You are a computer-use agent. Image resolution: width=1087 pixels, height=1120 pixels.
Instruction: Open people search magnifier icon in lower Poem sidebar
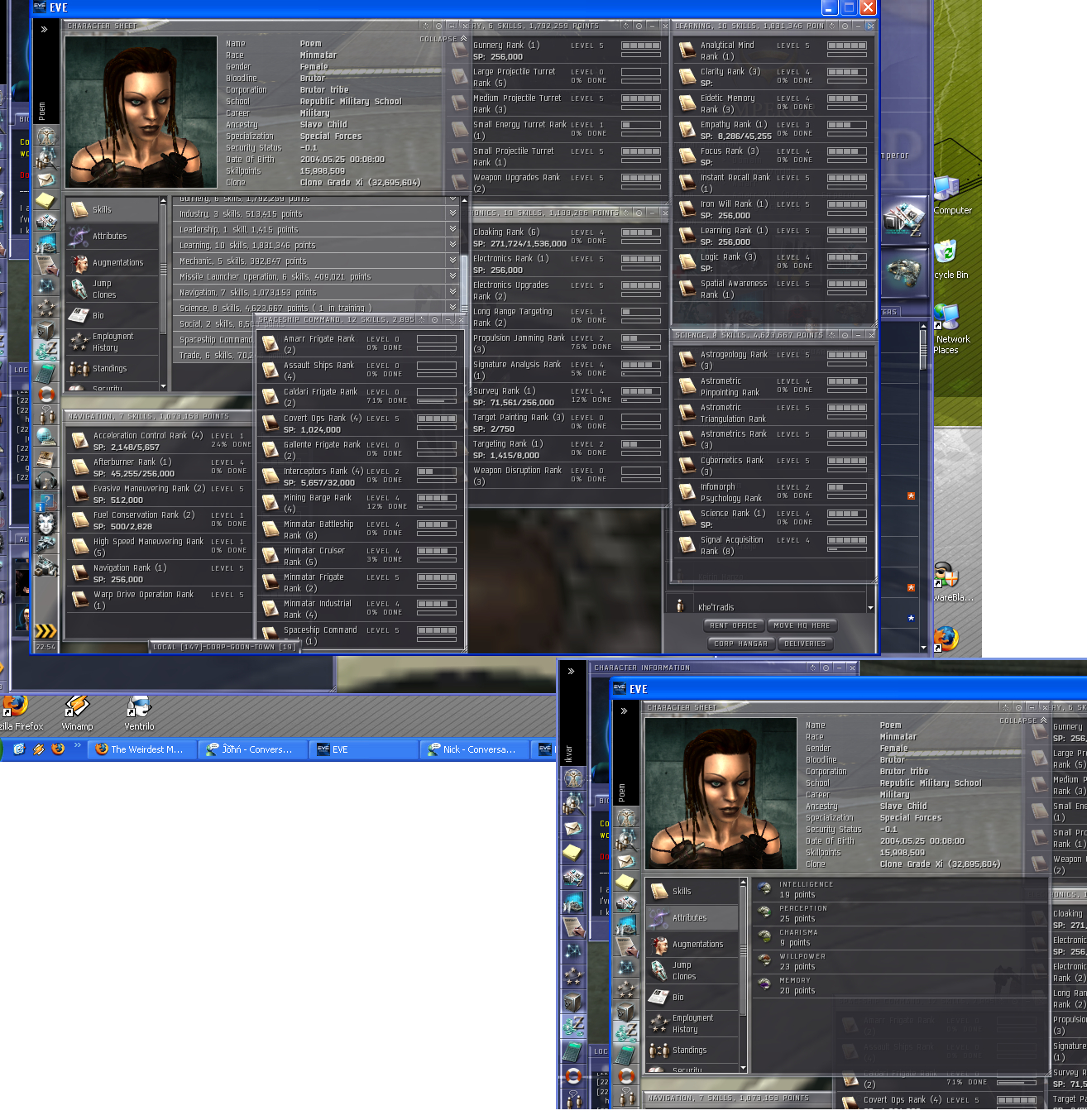626,840
